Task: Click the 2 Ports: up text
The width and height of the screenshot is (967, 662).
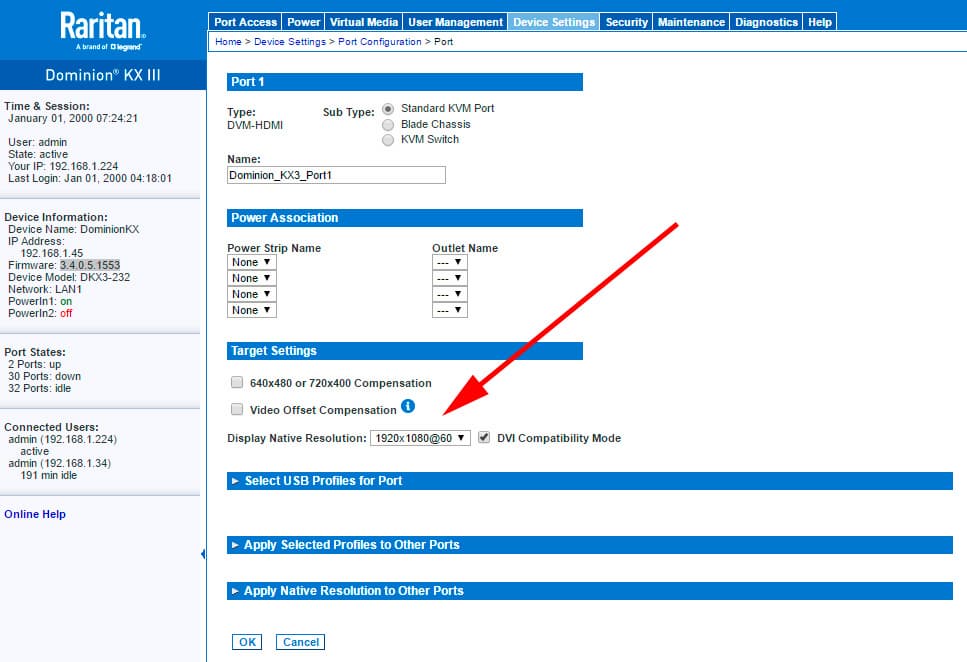Action: pos(35,364)
